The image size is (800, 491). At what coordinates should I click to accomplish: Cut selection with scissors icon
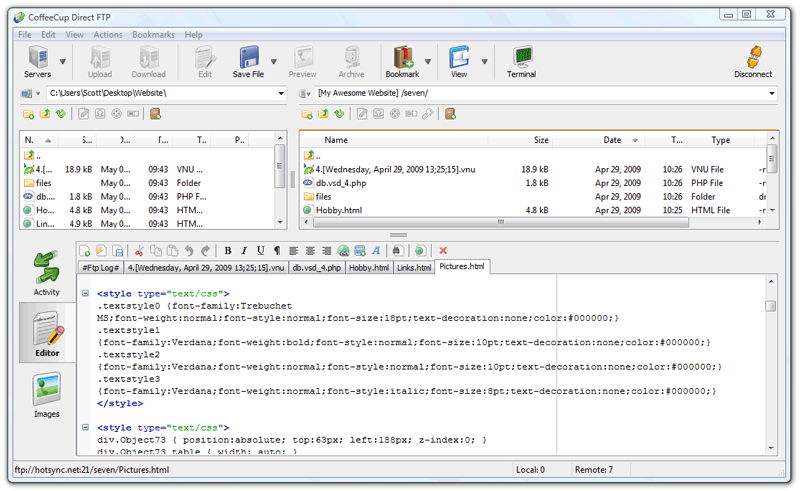click(139, 251)
